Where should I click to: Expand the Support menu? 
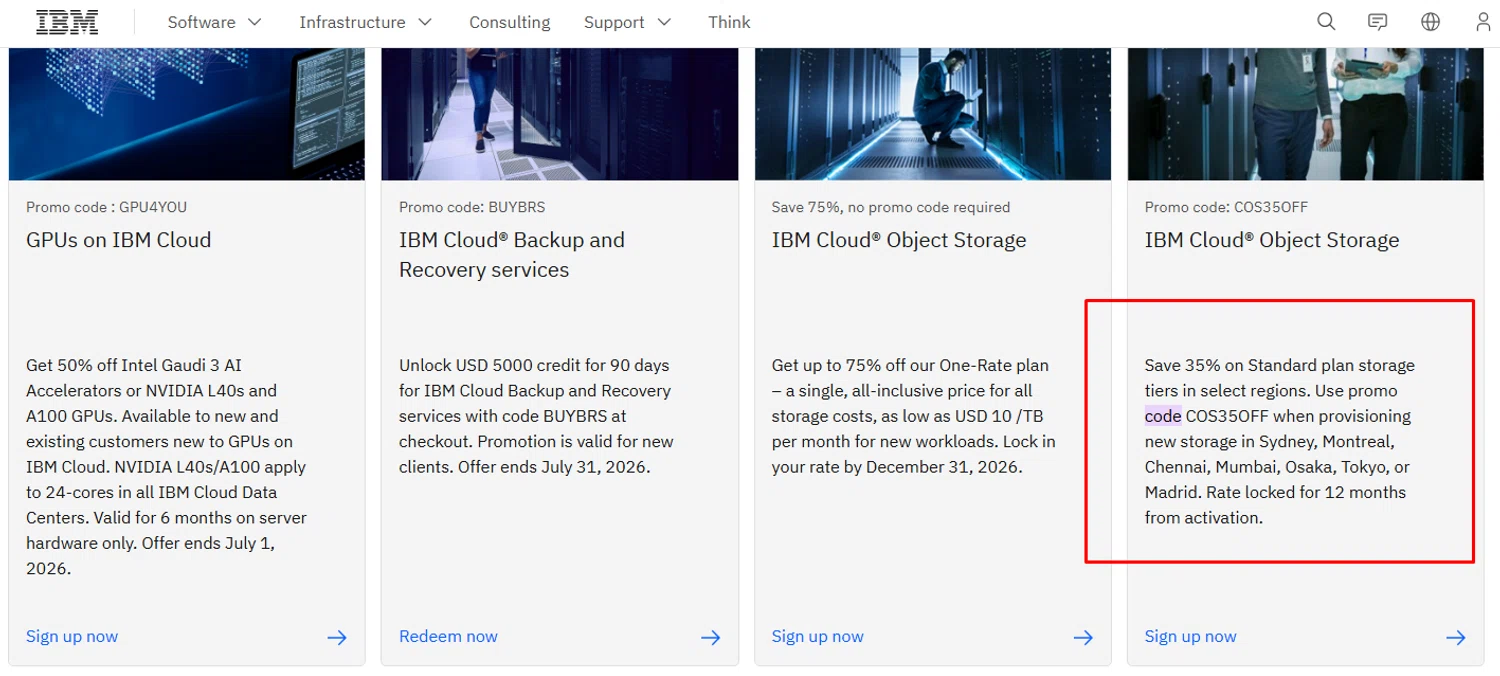pyautogui.click(x=627, y=22)
